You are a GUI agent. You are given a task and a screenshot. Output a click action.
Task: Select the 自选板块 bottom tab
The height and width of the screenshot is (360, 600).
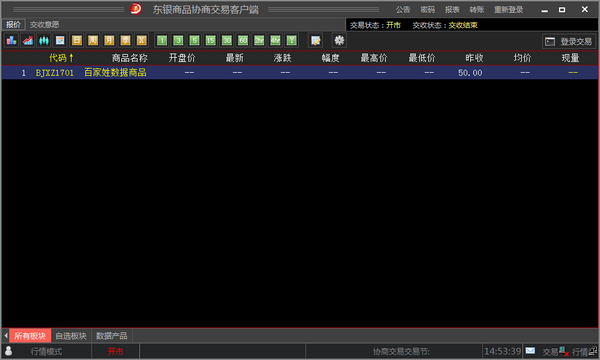point(71,336)
